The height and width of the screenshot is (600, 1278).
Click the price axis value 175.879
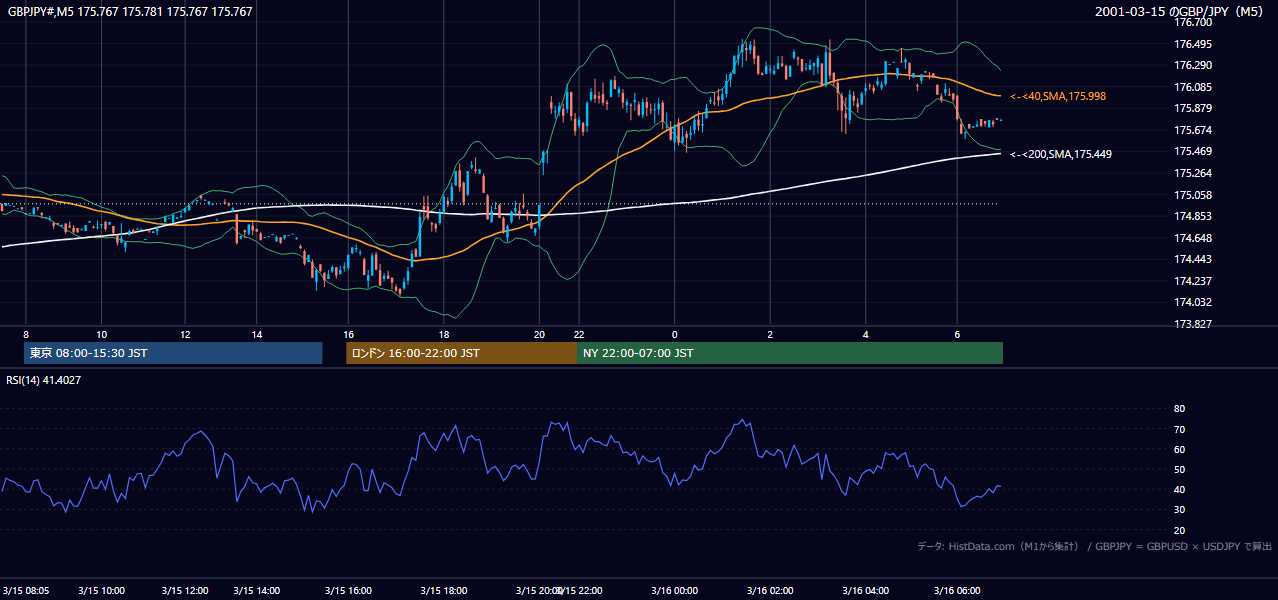click(1193, 108)
